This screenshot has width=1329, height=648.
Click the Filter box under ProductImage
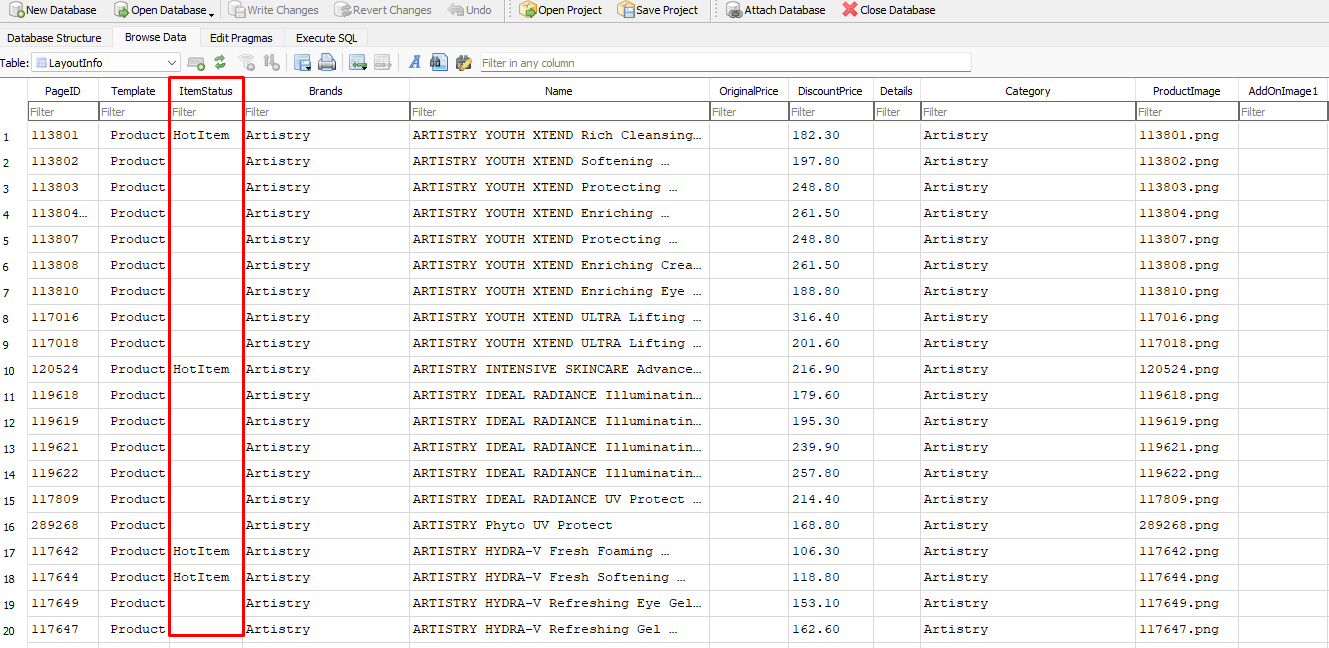(x=1187, y=112)
